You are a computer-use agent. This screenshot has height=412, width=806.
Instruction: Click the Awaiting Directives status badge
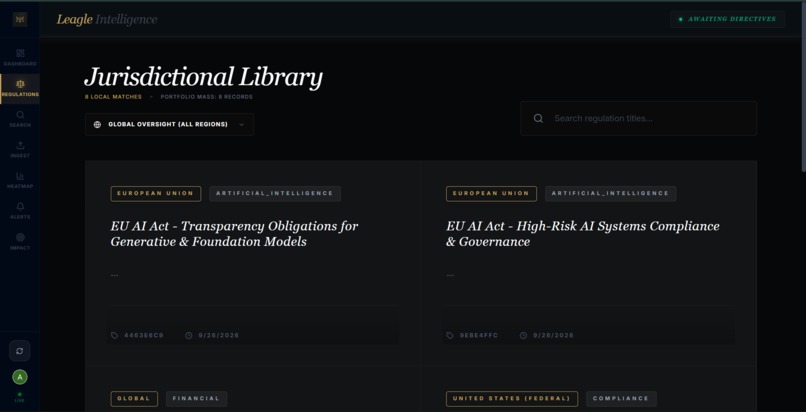point(727,19)
